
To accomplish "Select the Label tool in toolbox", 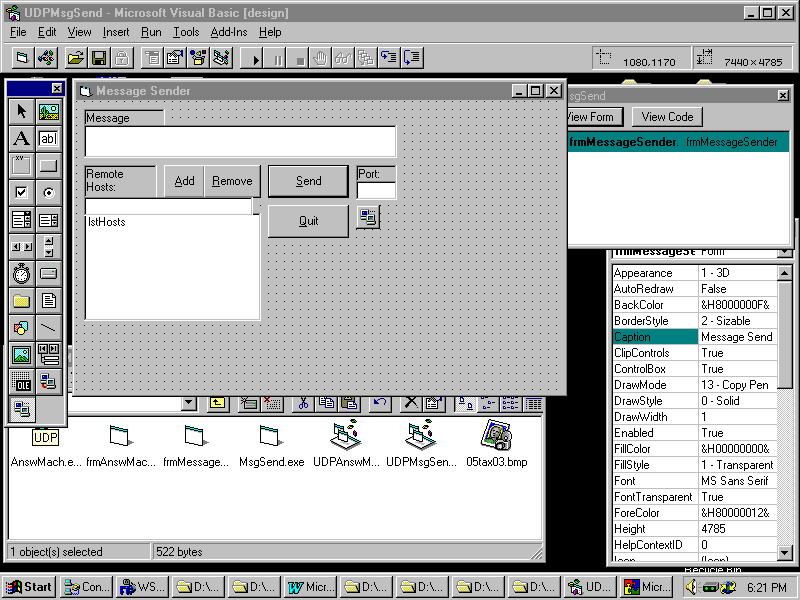I will click(21, 139).
